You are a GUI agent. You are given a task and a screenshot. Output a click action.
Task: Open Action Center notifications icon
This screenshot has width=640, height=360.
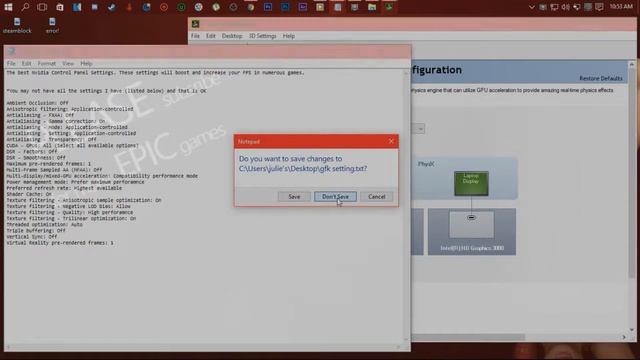click(599, 7)
